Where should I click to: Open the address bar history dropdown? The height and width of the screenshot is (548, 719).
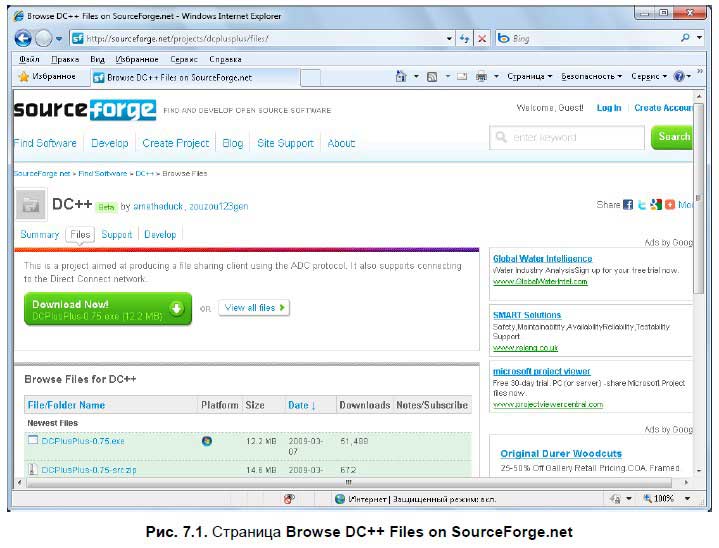pos(449,39)
